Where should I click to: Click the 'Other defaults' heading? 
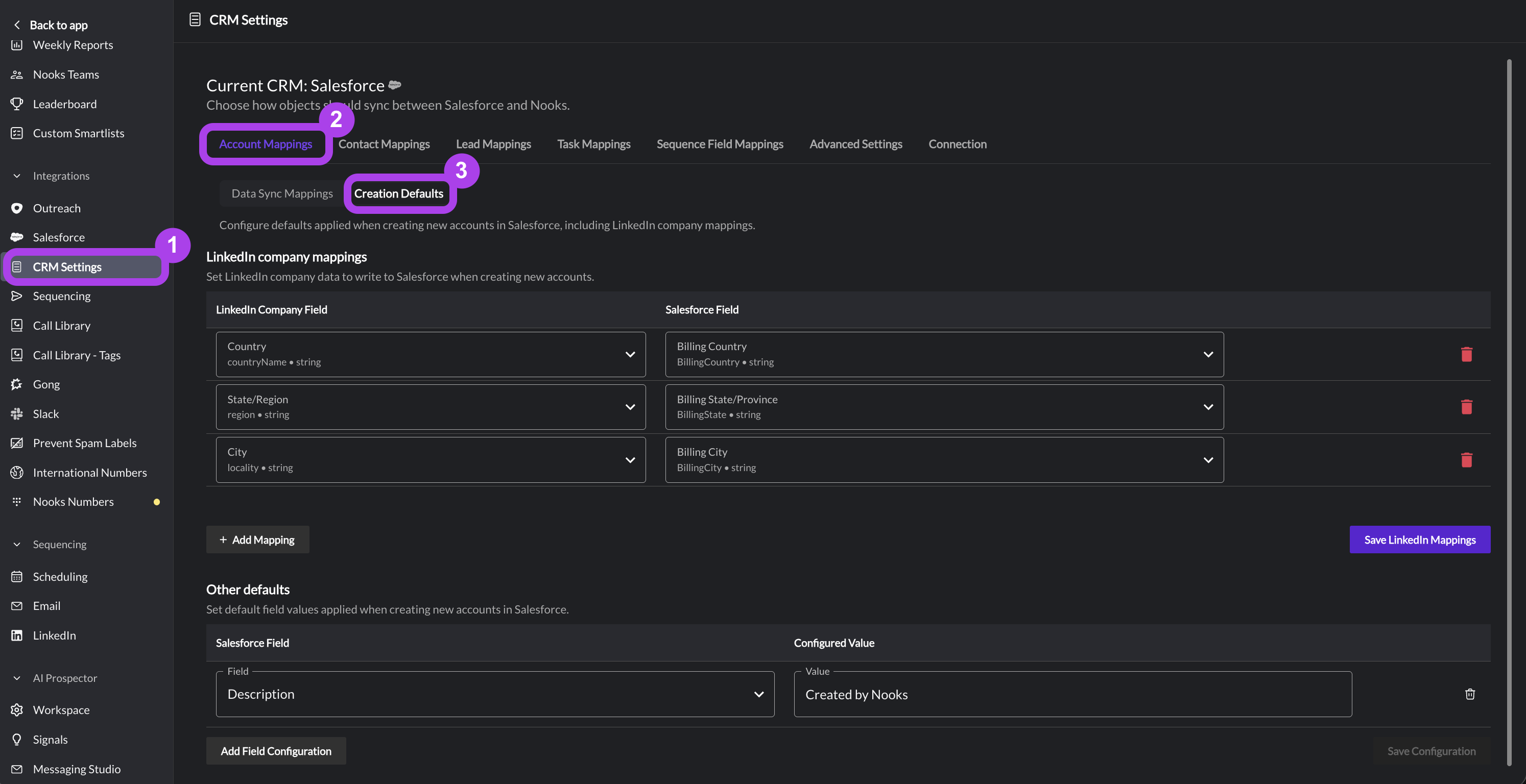(248, 589)
